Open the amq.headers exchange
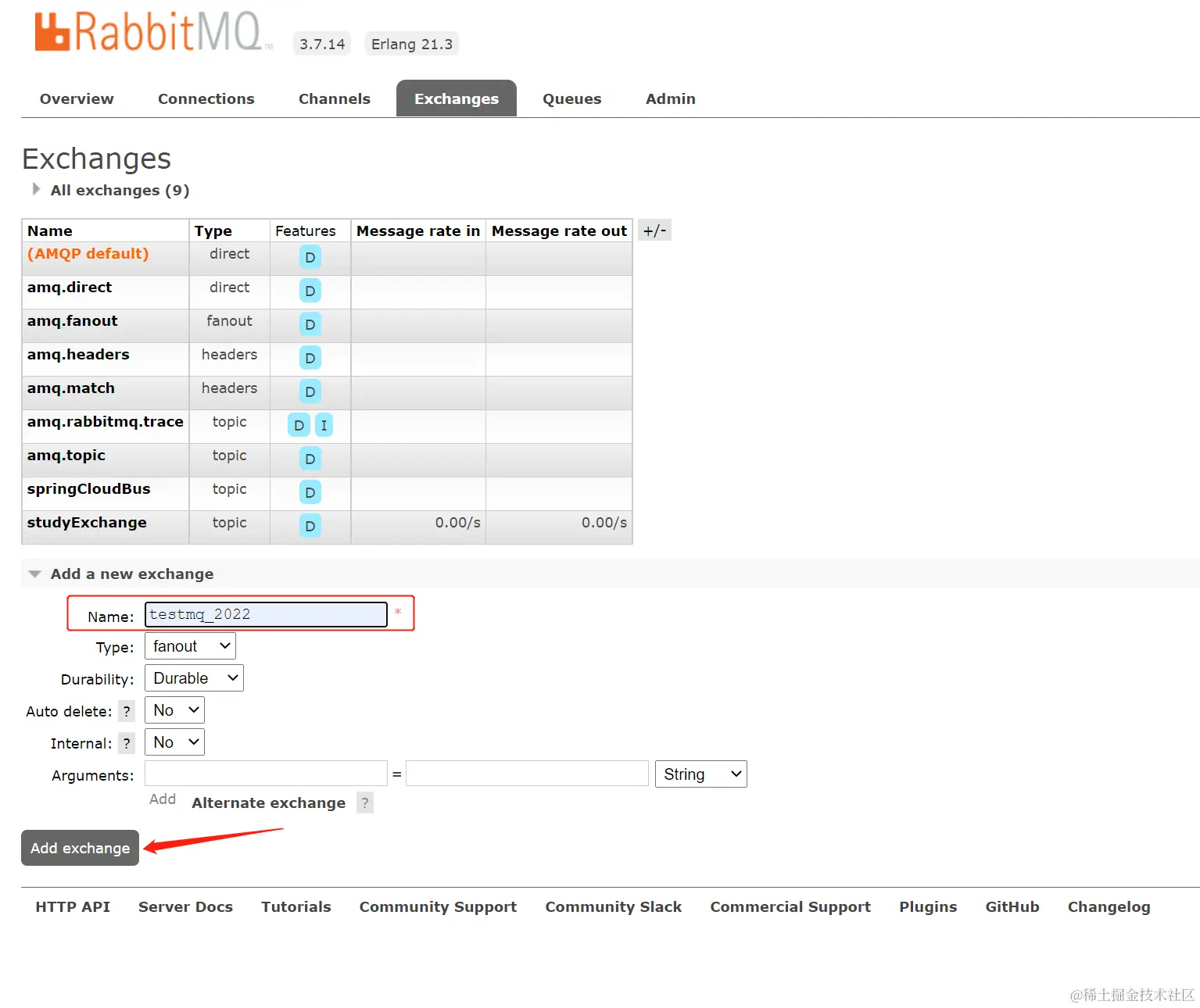The width and height of the screenshot is (1200, 1008). point(78,355)
